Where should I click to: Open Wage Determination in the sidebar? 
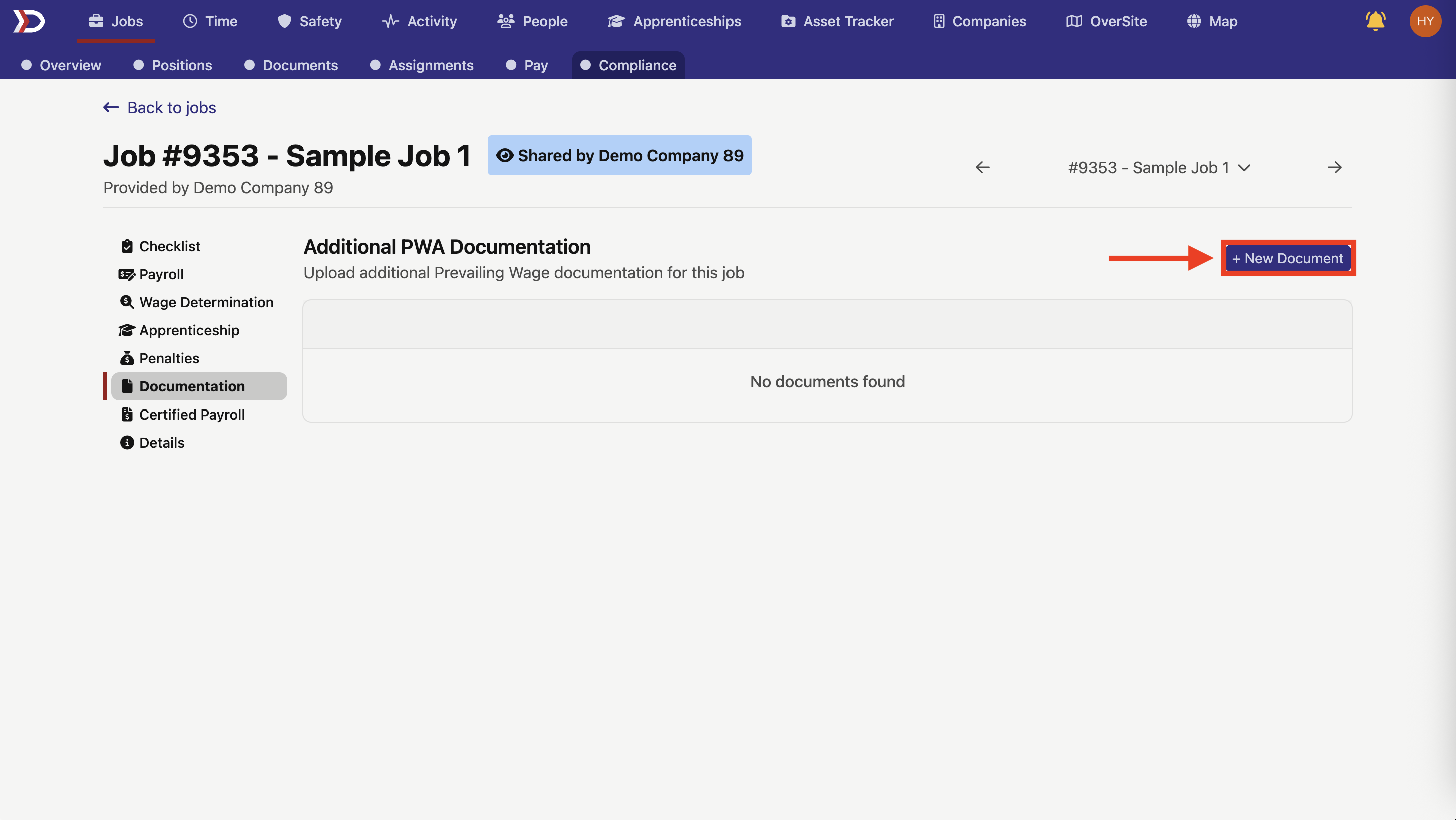coord(206,302)
